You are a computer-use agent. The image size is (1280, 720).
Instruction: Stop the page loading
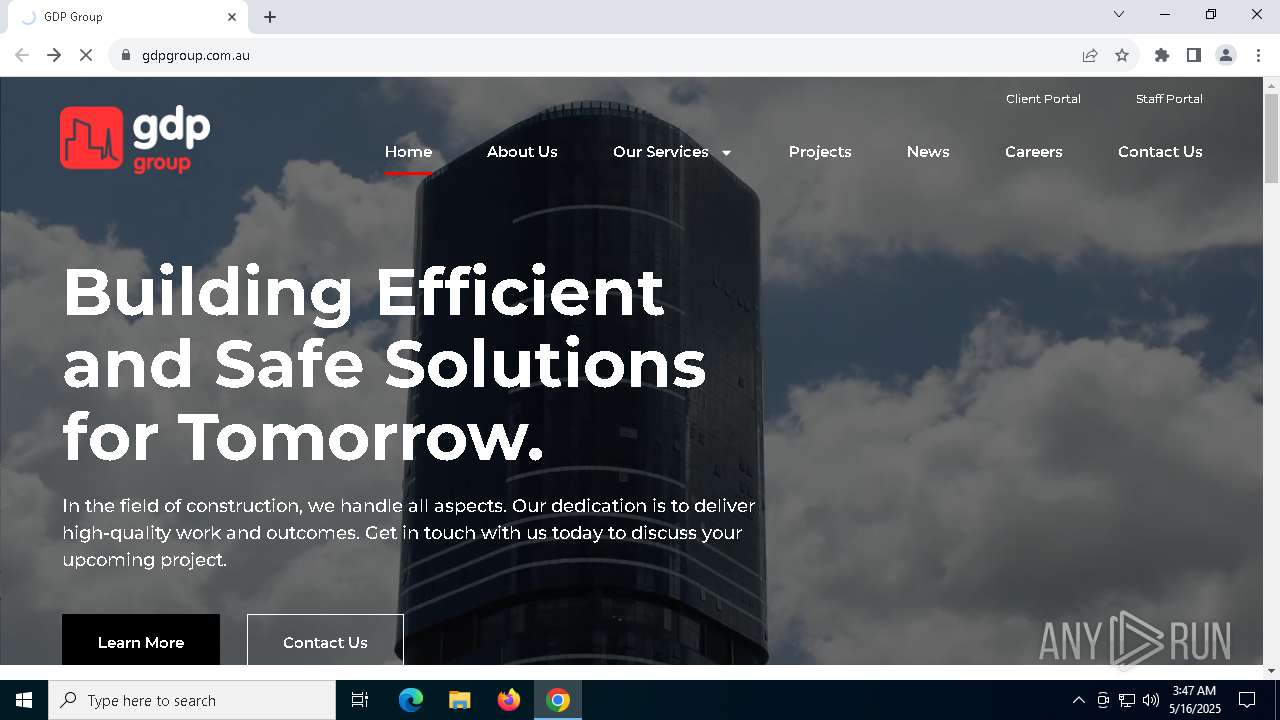[x=86, y=55]
